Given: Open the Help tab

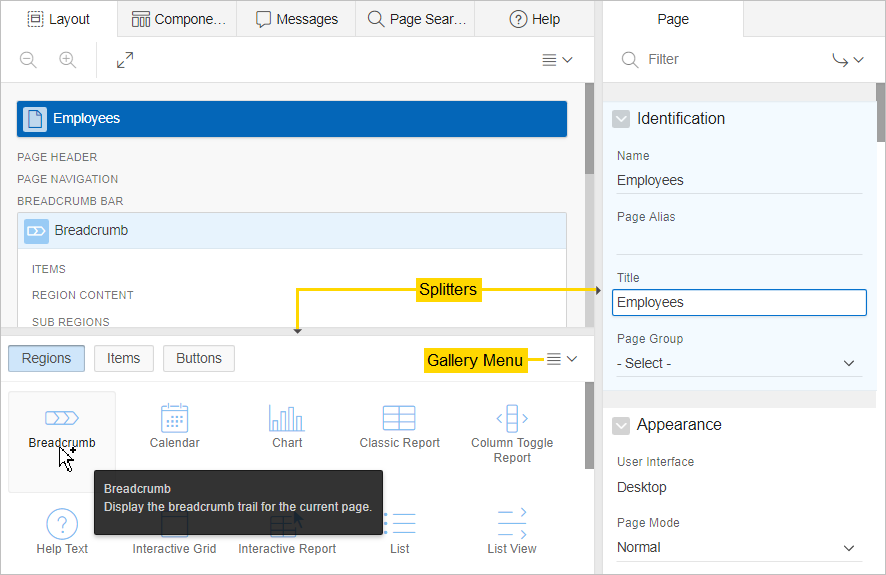Looking at the screenshot, I should click(x=534, y=19).
